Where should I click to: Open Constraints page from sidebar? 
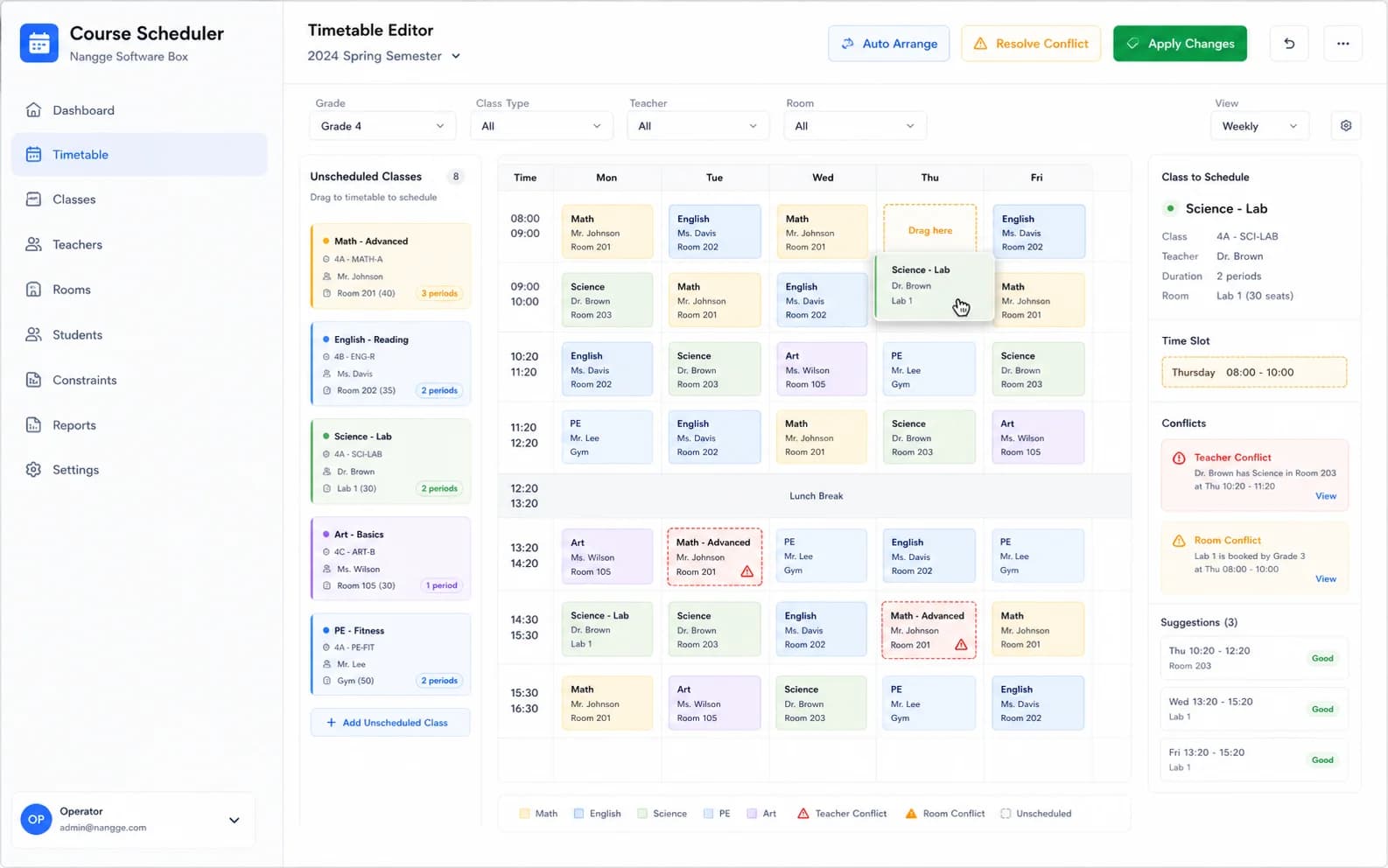pyautogui.click(x=140, y=380)
